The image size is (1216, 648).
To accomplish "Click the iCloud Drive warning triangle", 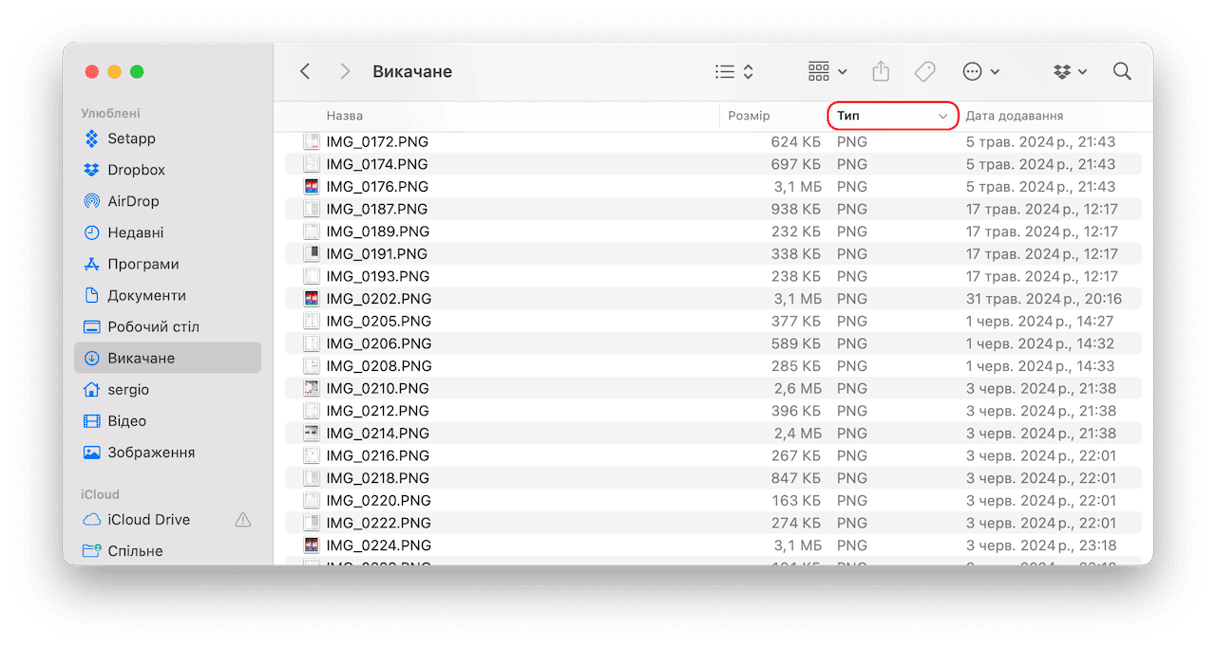I will point(242,520).
